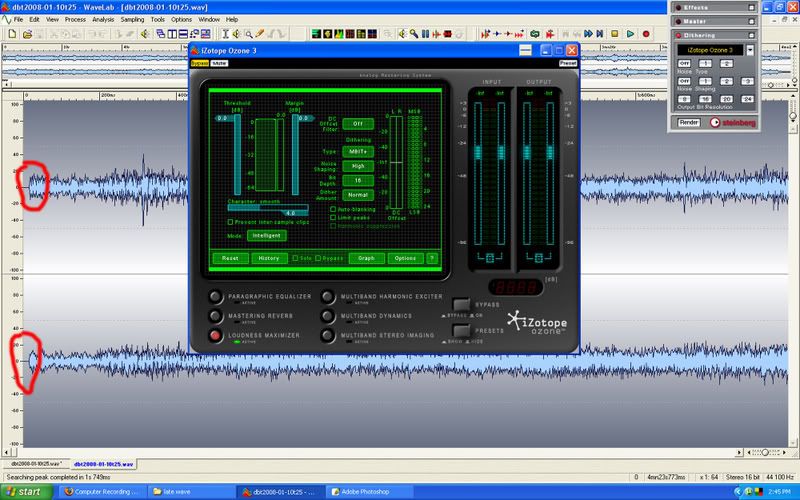
Task: Click the Character smooth slider
Action: 268,209
